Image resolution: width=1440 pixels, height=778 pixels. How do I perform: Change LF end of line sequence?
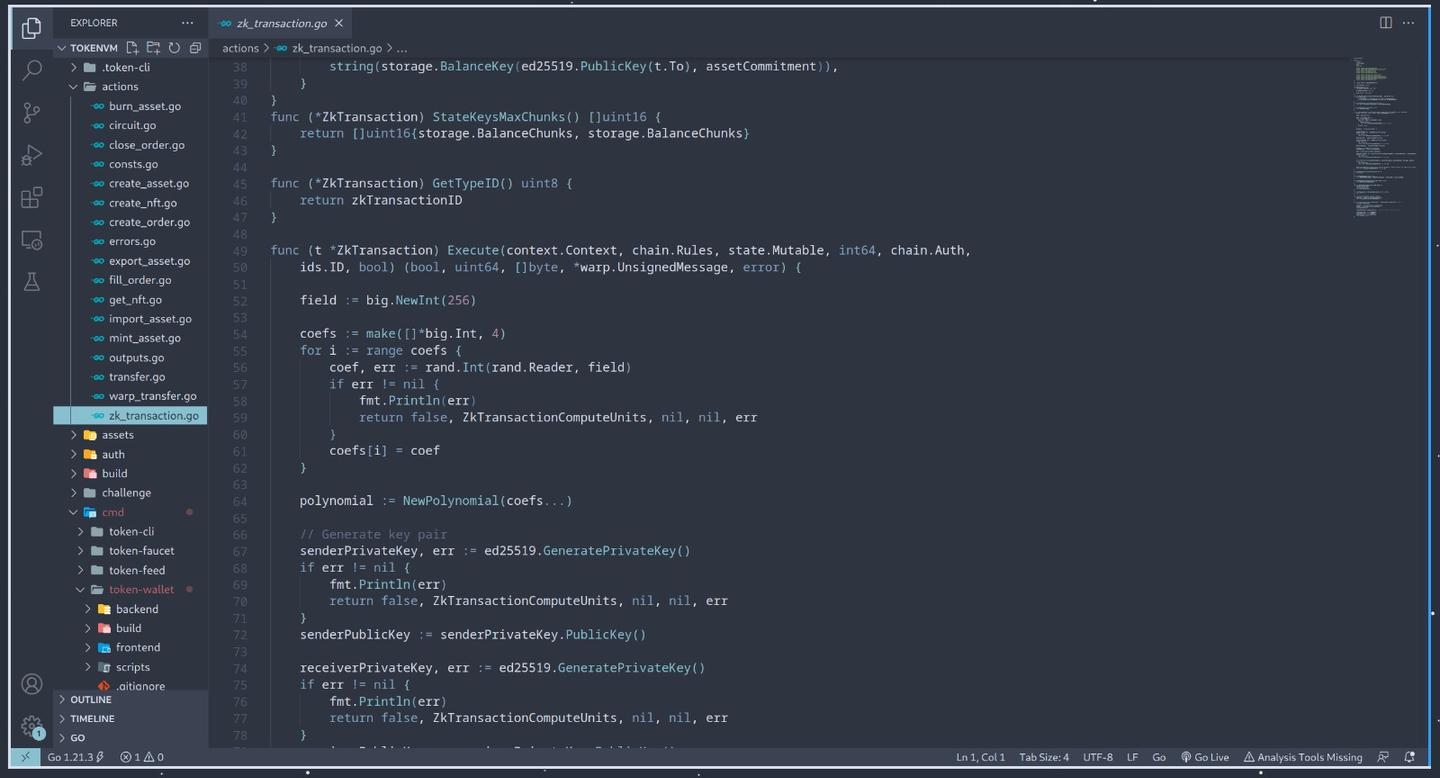coord(1133,757)
